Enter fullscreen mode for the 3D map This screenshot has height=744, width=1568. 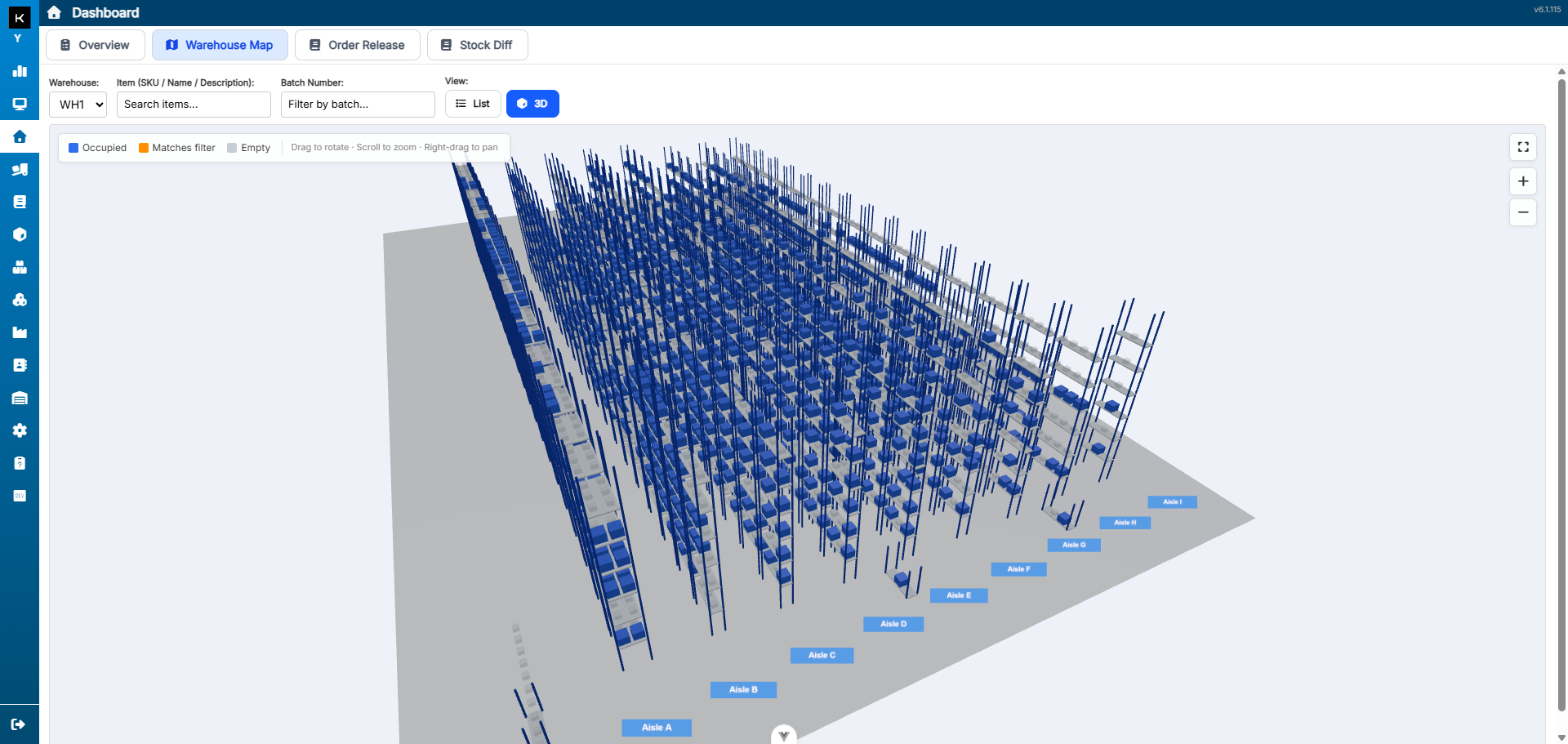(x=1523, y=147)
